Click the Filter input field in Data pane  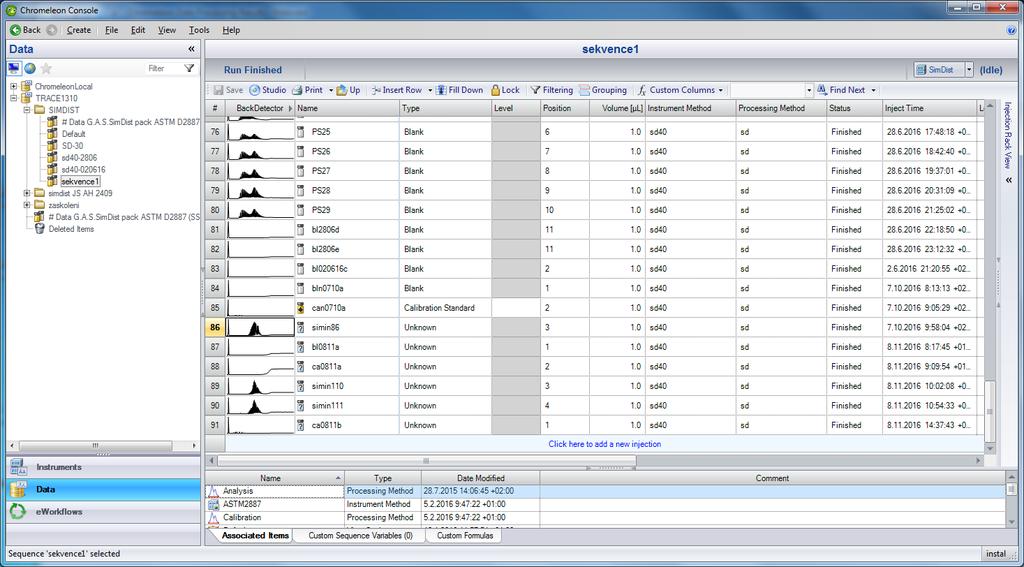click(x=163, y=68)
